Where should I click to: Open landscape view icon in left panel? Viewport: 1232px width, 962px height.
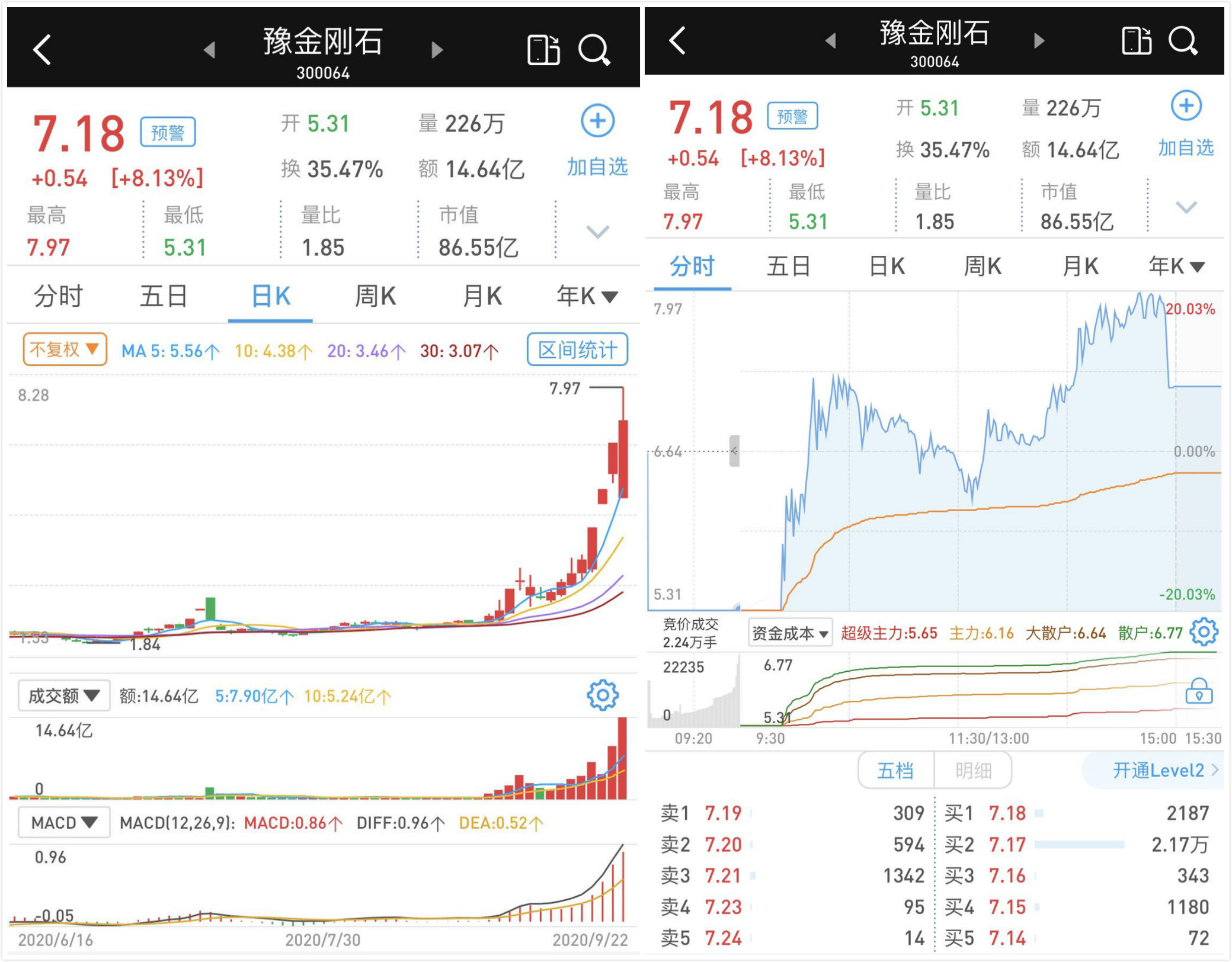pos(543,50)
